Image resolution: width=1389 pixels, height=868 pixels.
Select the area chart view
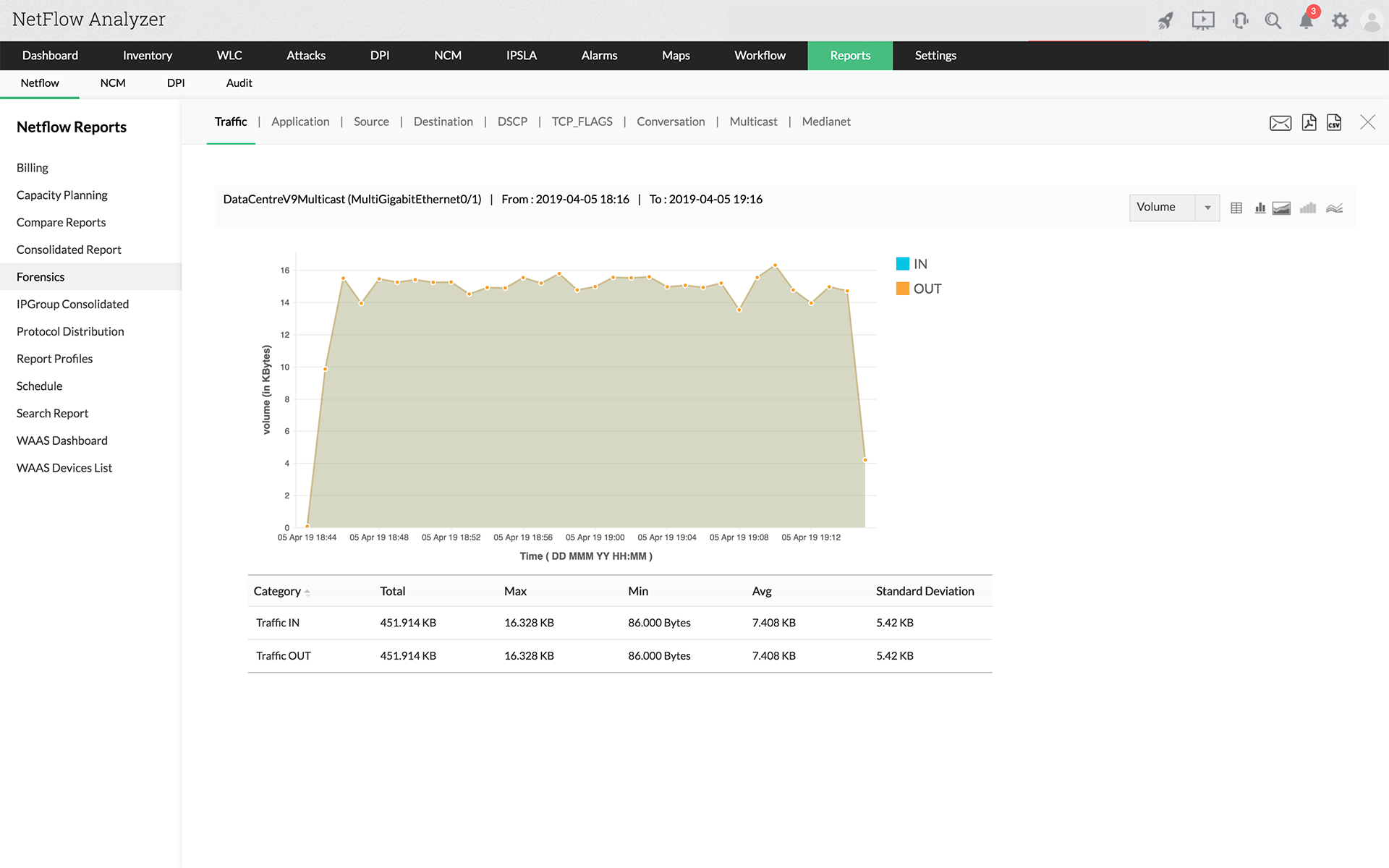tap(1281, 208)
